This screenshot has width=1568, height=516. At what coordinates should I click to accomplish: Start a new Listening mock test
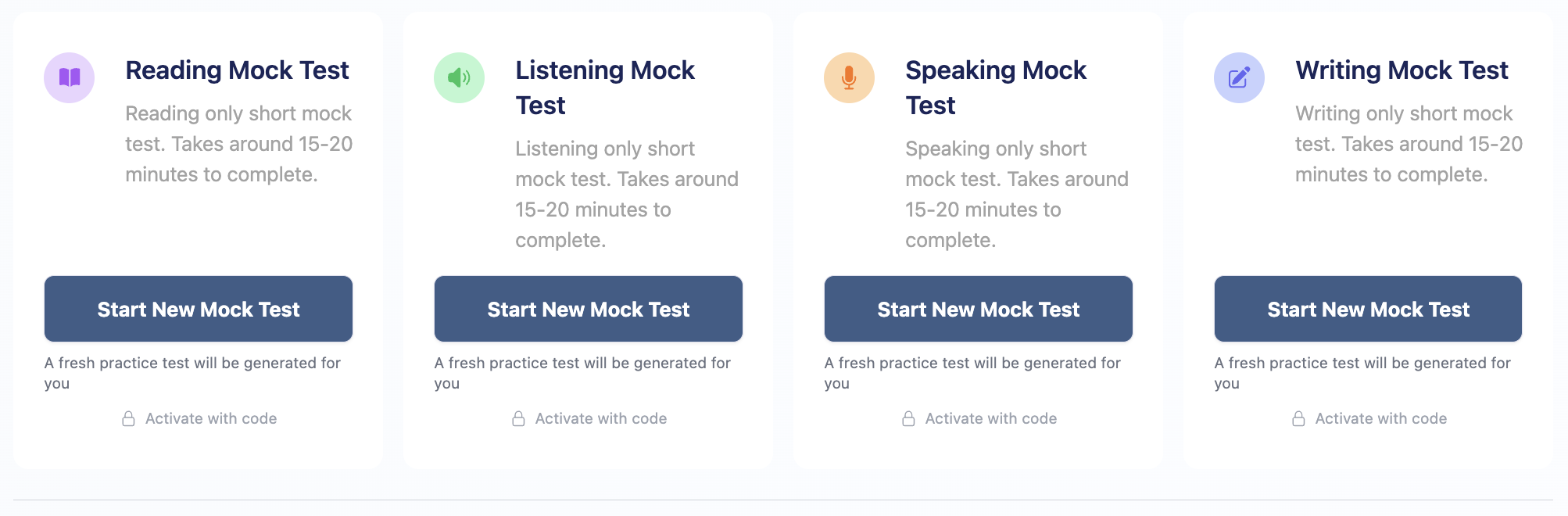pyautogui.click(x=588, y=309)
